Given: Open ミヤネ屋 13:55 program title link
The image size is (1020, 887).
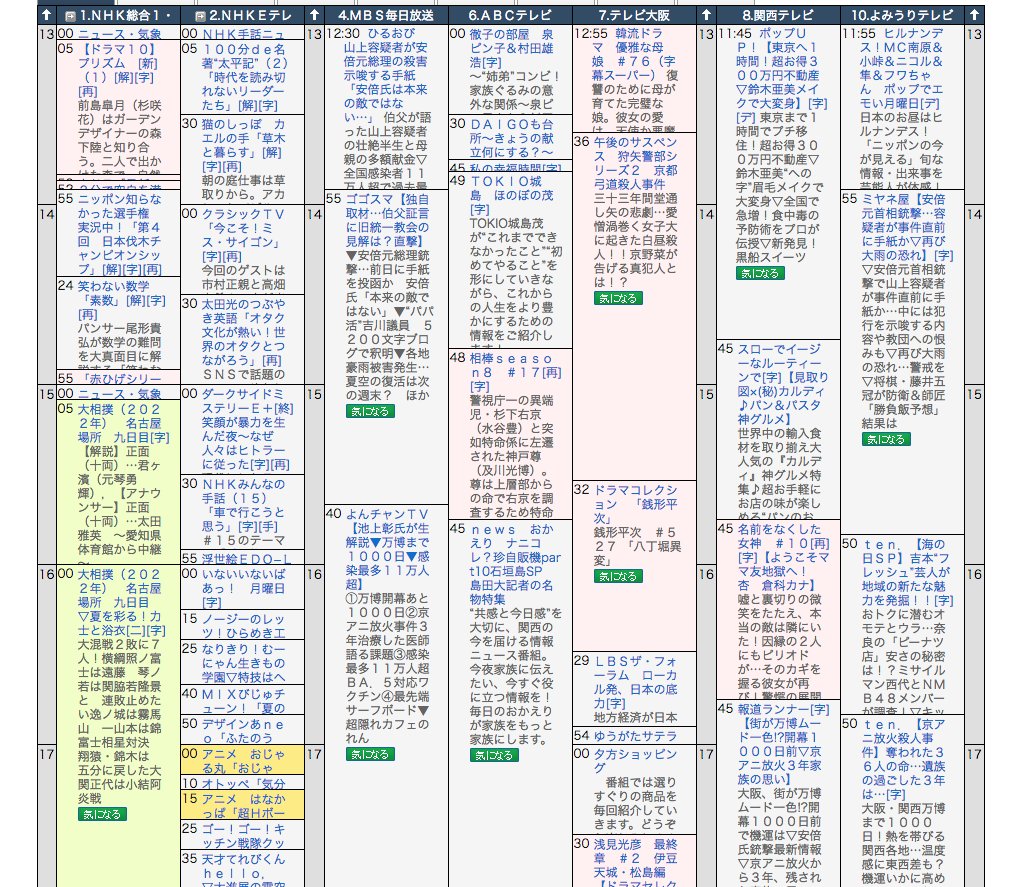Looking at the screenshot, I should coord(907,227).
